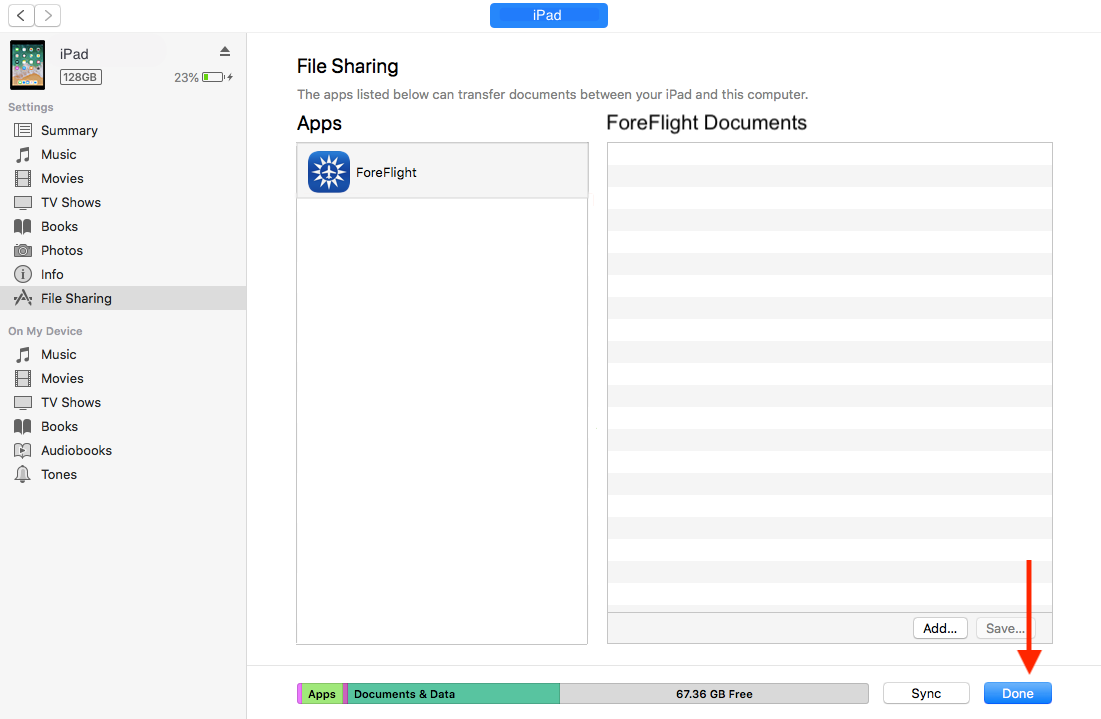The height and width of the screenshot is (719, 1101).
Task: Click the Add... button
Action: tap(940, 628)
